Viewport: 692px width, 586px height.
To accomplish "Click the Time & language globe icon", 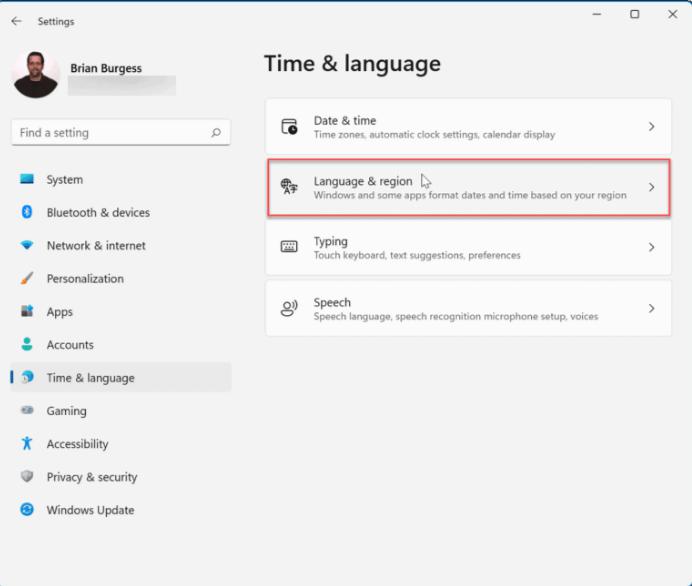I will (28, 377).
